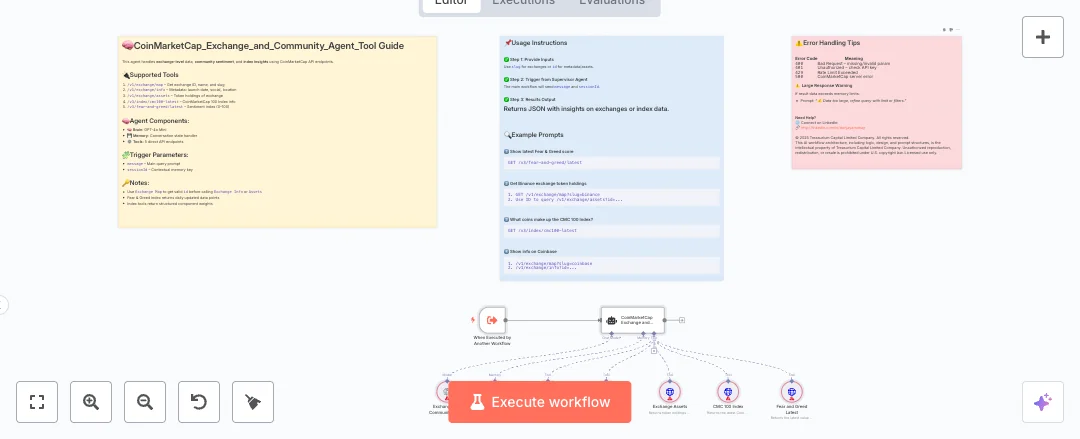
Task: Reset the canvas zoom level
Action: click(199, 402)
